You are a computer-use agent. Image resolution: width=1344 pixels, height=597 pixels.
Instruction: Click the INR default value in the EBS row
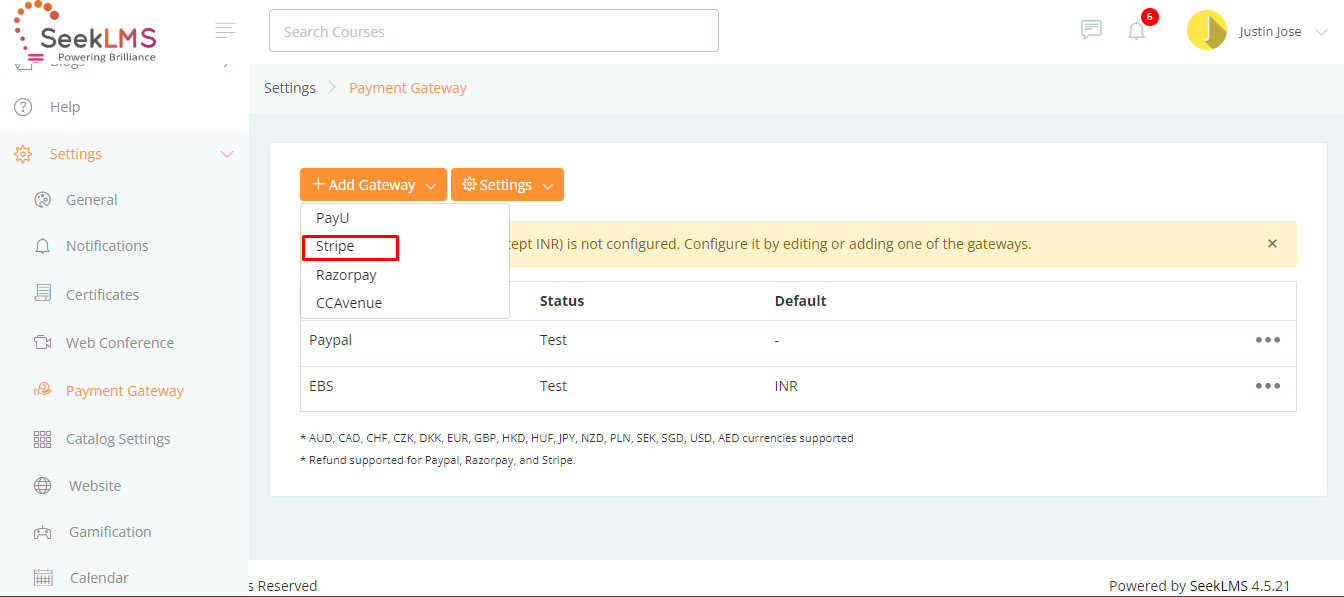(x=786, y=386)
